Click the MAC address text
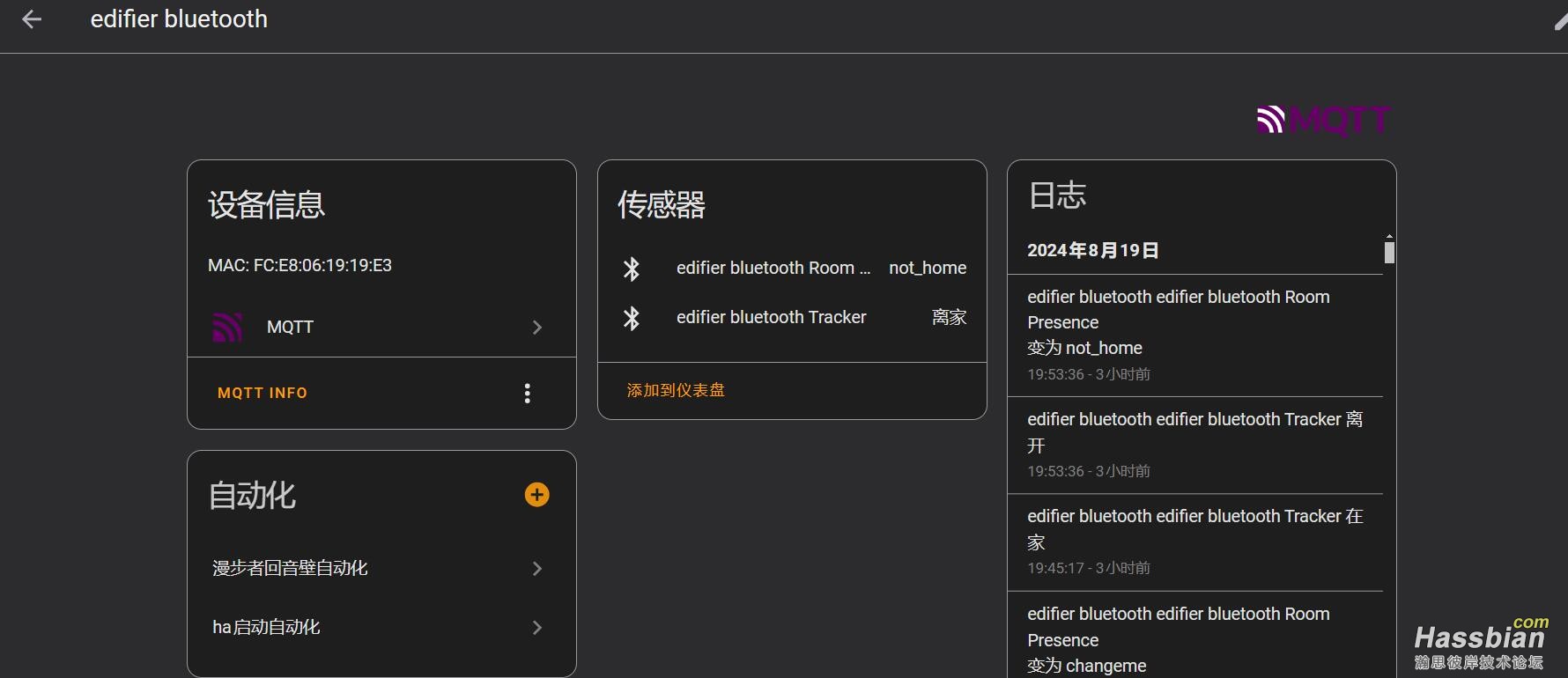The width and height of the screenshot is (1568, 678). click(300, 265)
